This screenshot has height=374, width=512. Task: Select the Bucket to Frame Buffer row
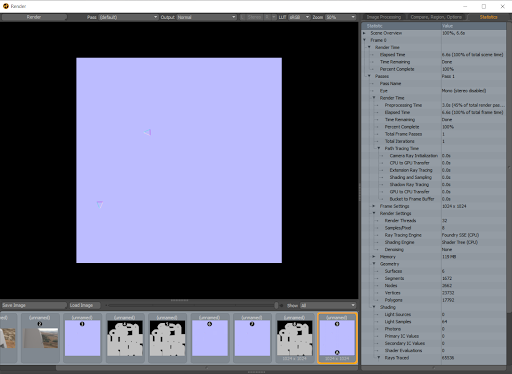tap(434, 199)
